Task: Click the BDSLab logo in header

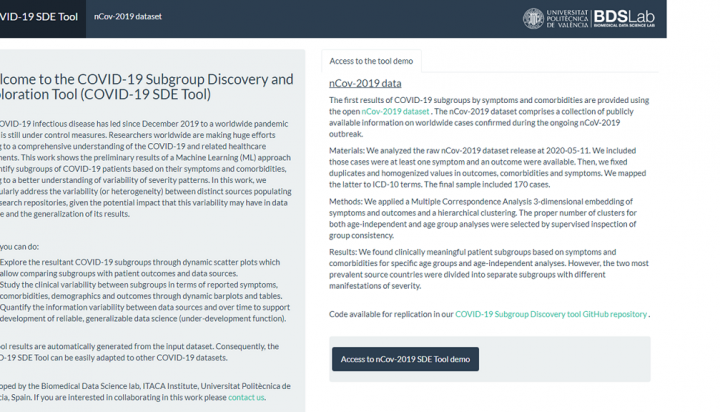Action: coord(624,18)
